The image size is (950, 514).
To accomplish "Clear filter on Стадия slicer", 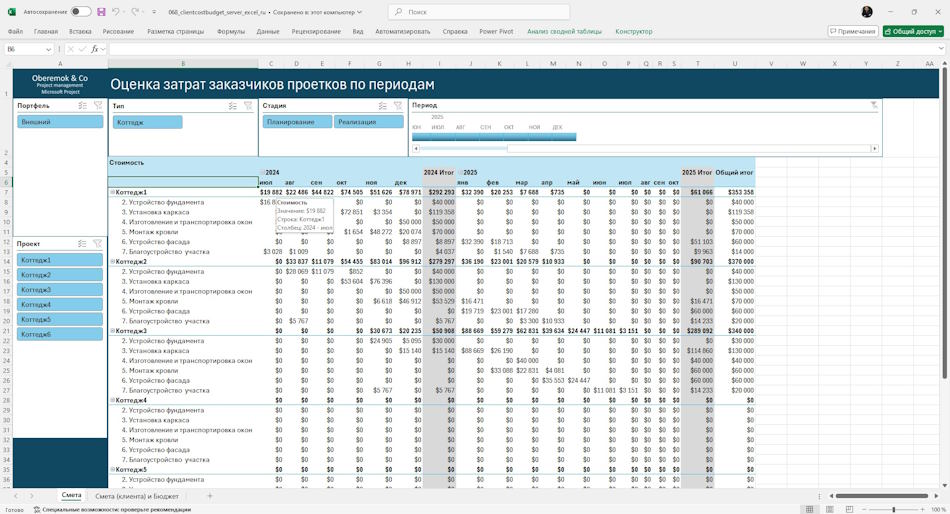I will 397,105.
